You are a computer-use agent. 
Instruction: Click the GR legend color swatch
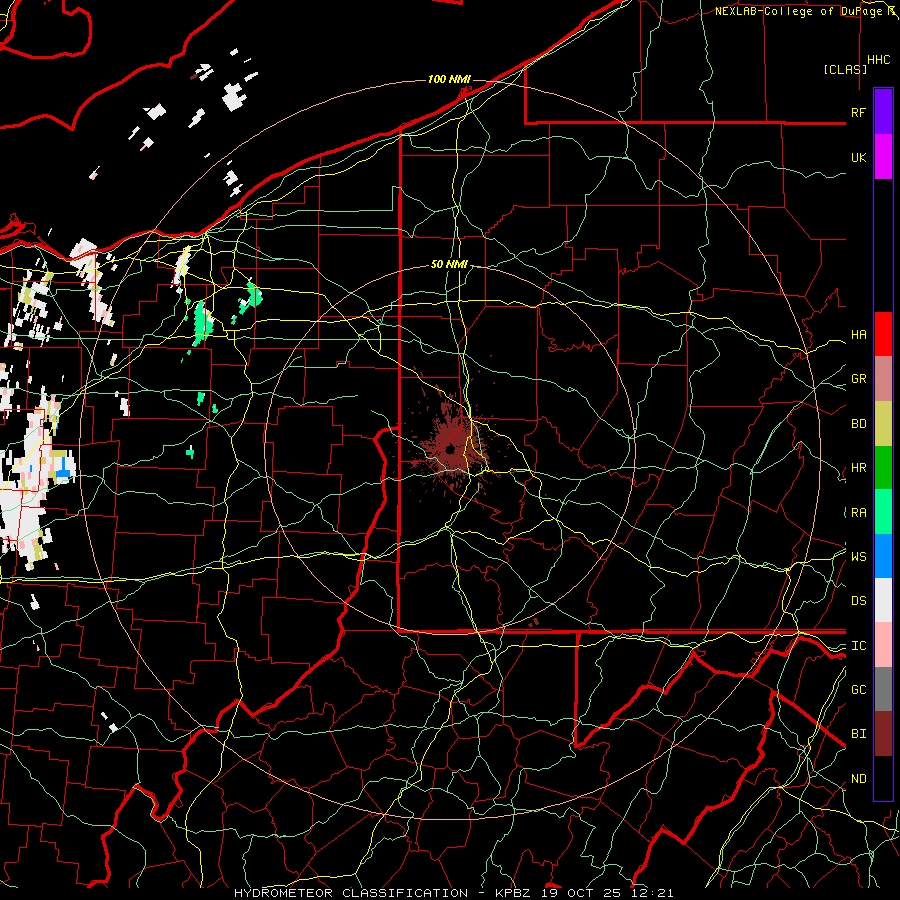pos(883,379)
